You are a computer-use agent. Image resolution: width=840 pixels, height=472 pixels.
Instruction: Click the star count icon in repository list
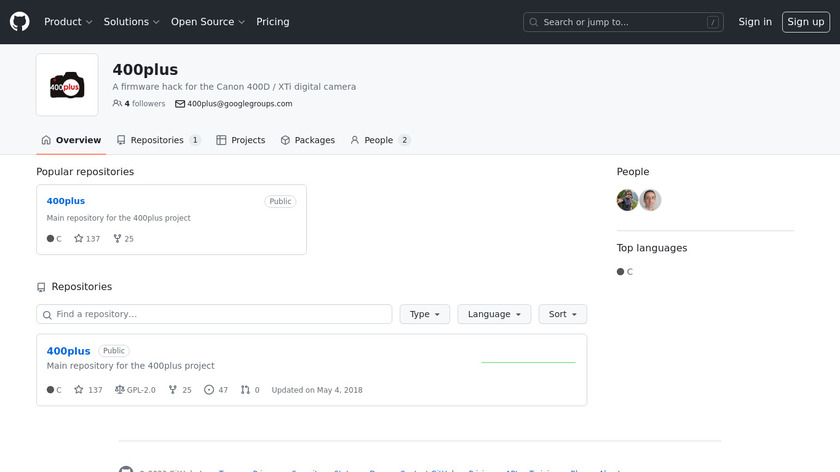[x=79, y=390]
